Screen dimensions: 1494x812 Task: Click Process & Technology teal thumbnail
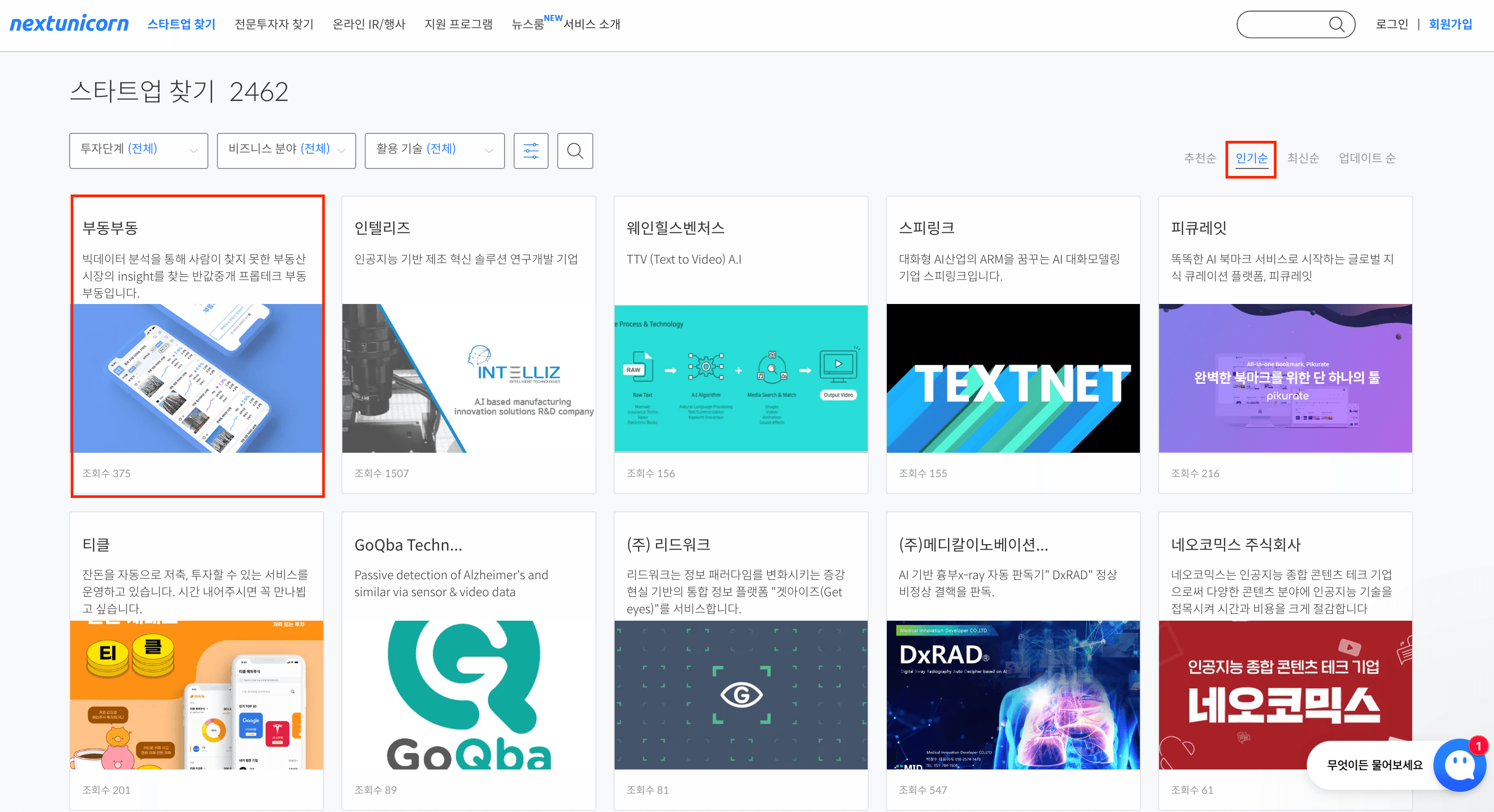click(x=741, y=378)
